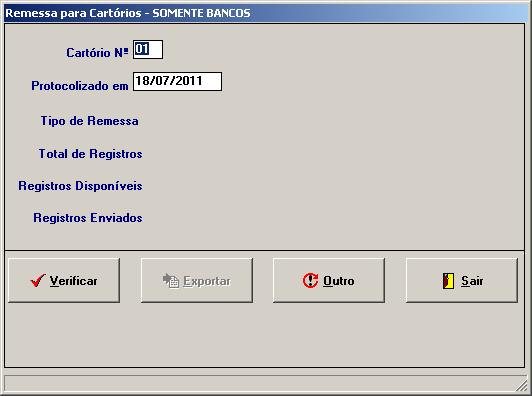Select the Total de Registros label
The image size is (532, 396).
tap(90, 154)
